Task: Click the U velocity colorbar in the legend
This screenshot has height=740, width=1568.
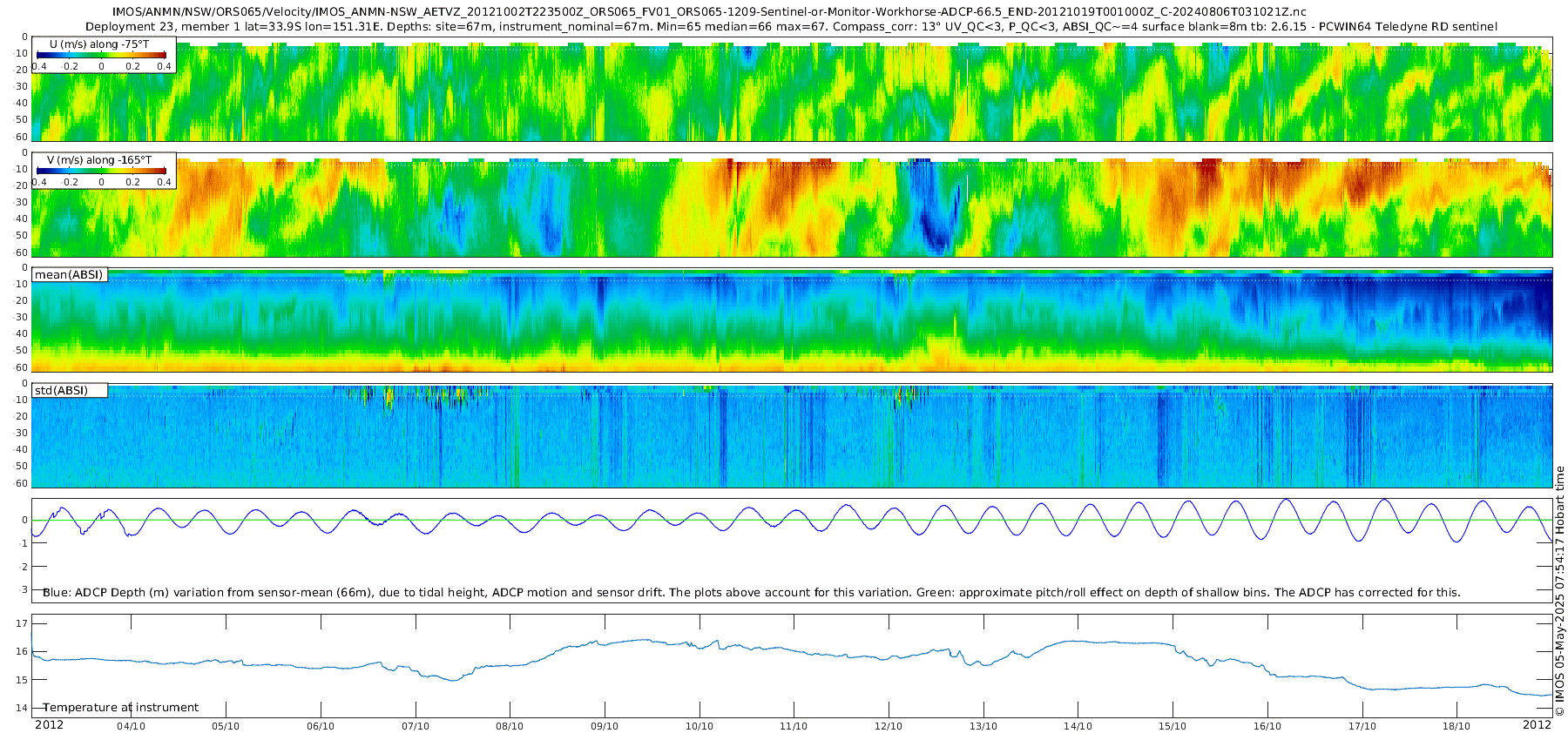Action: point(101,55)
